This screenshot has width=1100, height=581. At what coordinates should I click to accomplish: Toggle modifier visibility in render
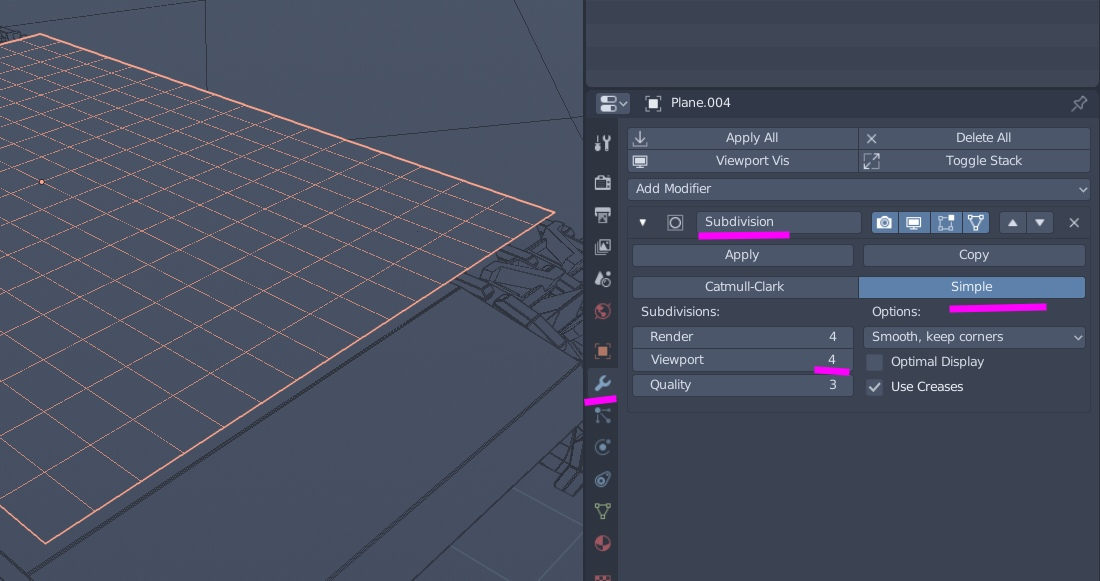[x=885, y=222]
